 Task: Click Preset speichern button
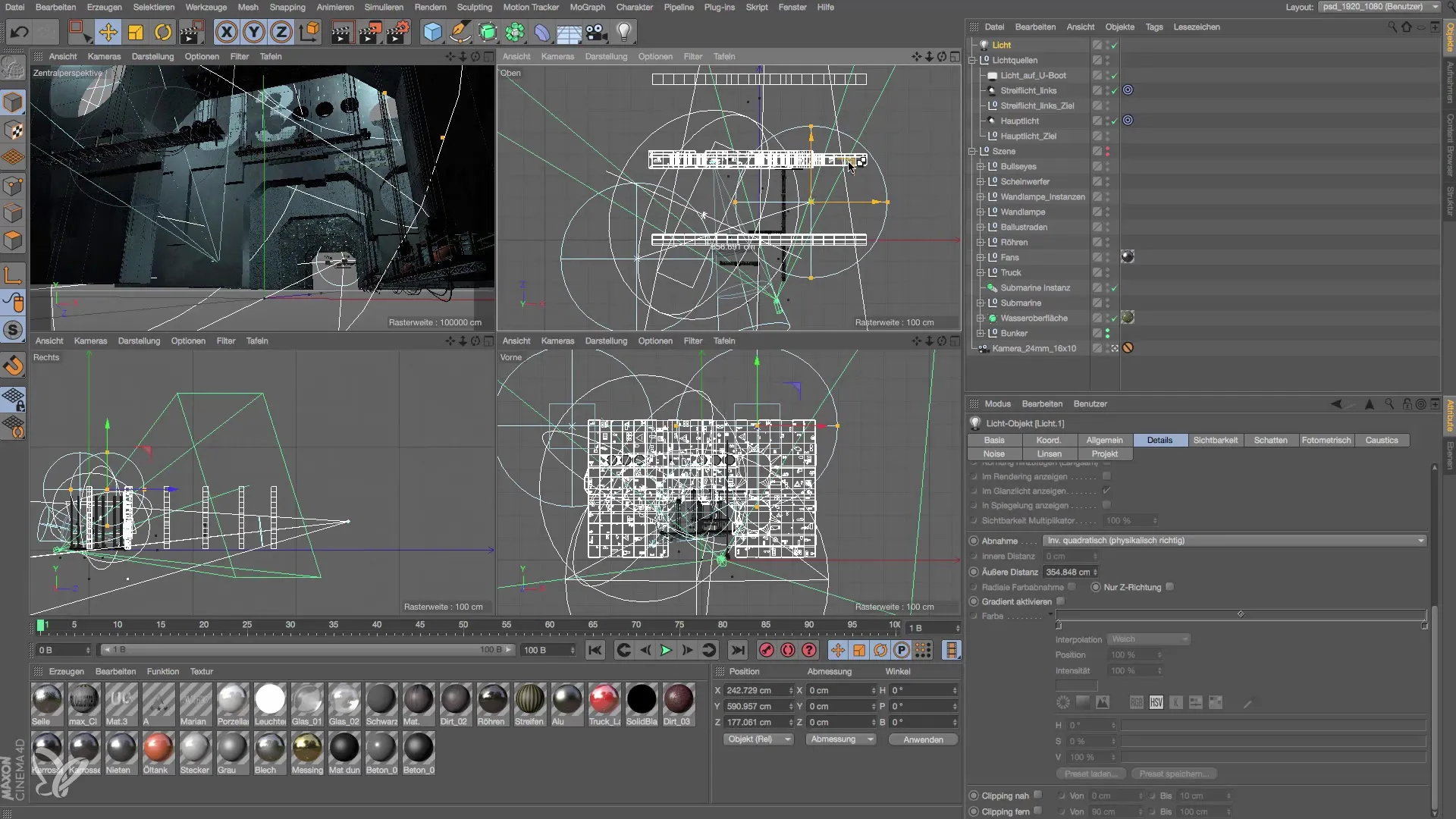coord(1175,773)
